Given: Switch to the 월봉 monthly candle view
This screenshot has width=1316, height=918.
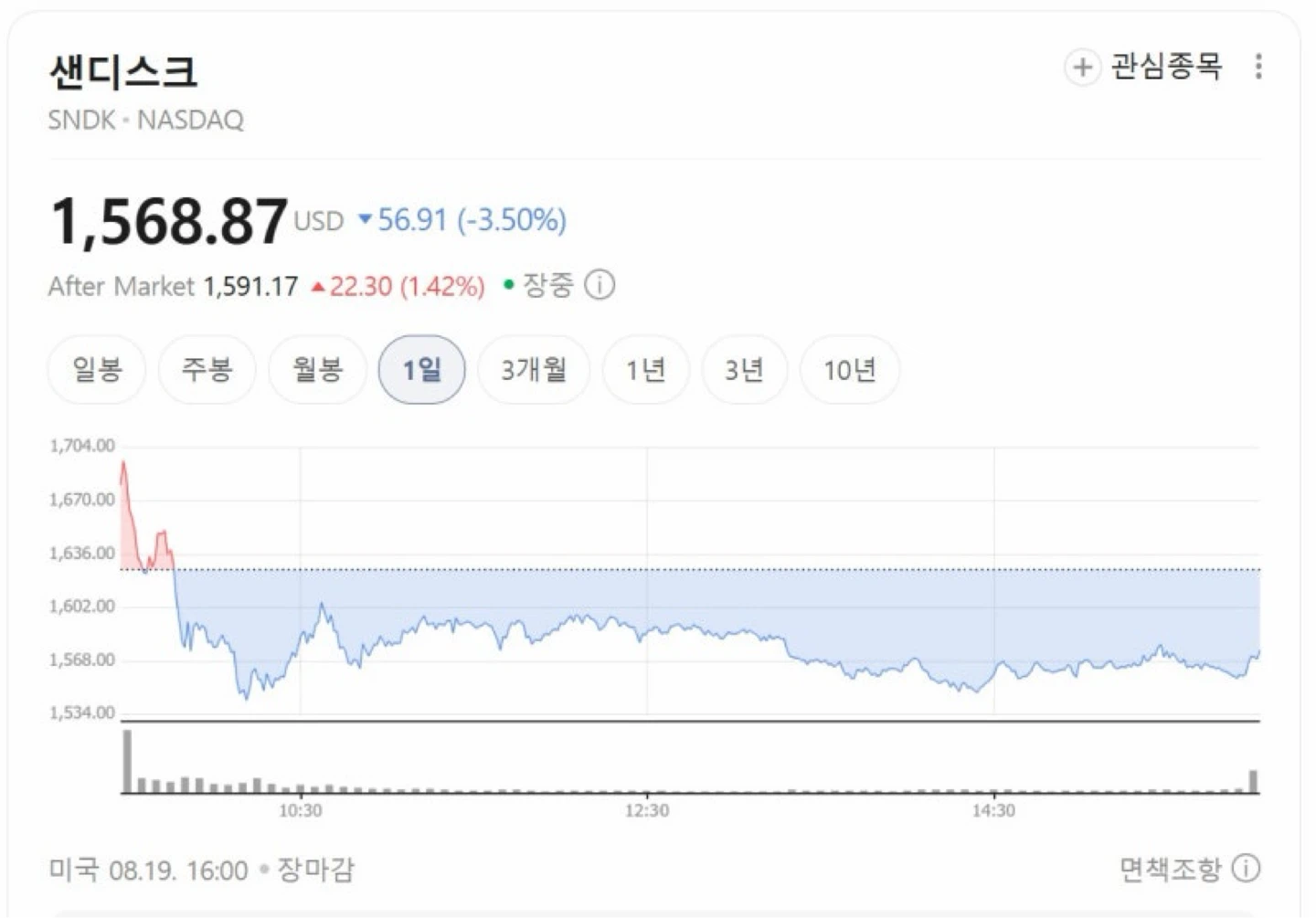Looking at the screenshot, I should [317, 370].
